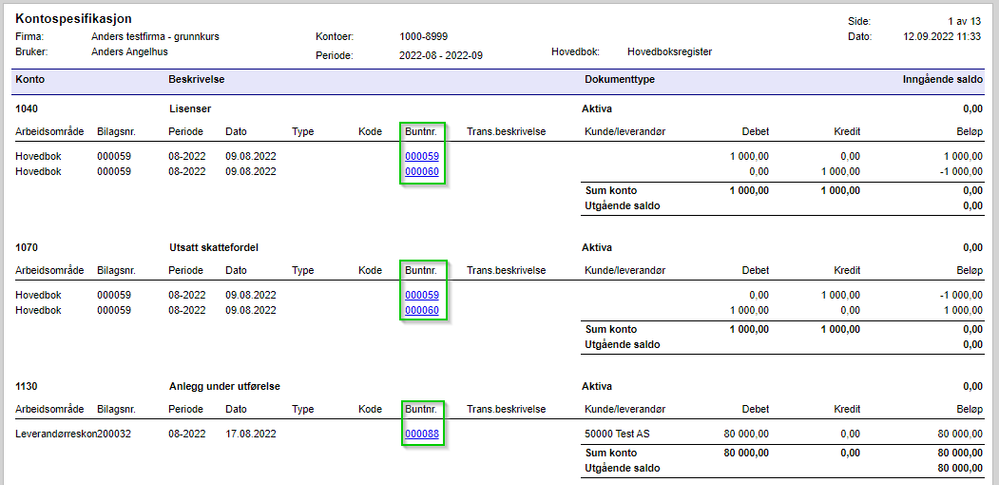Open batch link 000059 under account 1040 Lisenser

(x=422, y=156)
